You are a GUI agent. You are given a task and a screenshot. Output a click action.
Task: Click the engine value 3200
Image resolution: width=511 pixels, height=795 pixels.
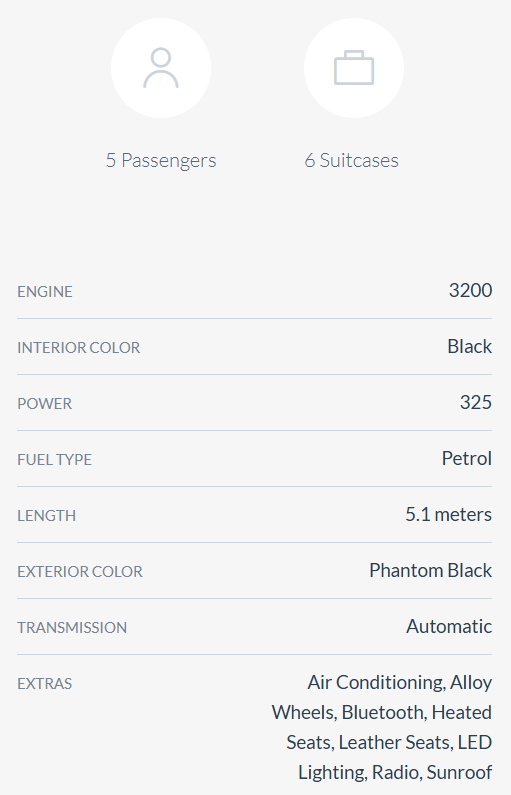point(470,291)
